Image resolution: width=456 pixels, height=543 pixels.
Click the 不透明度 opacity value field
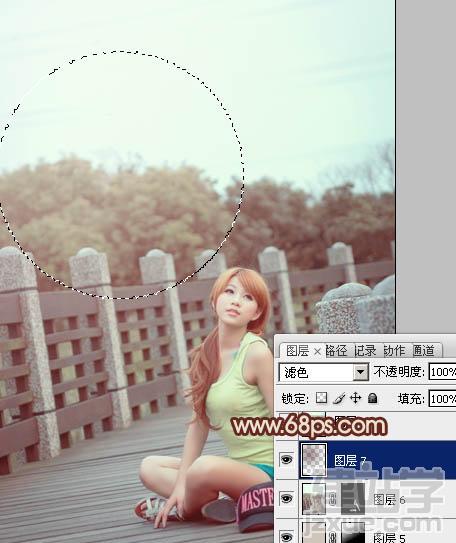click(442, 372)
